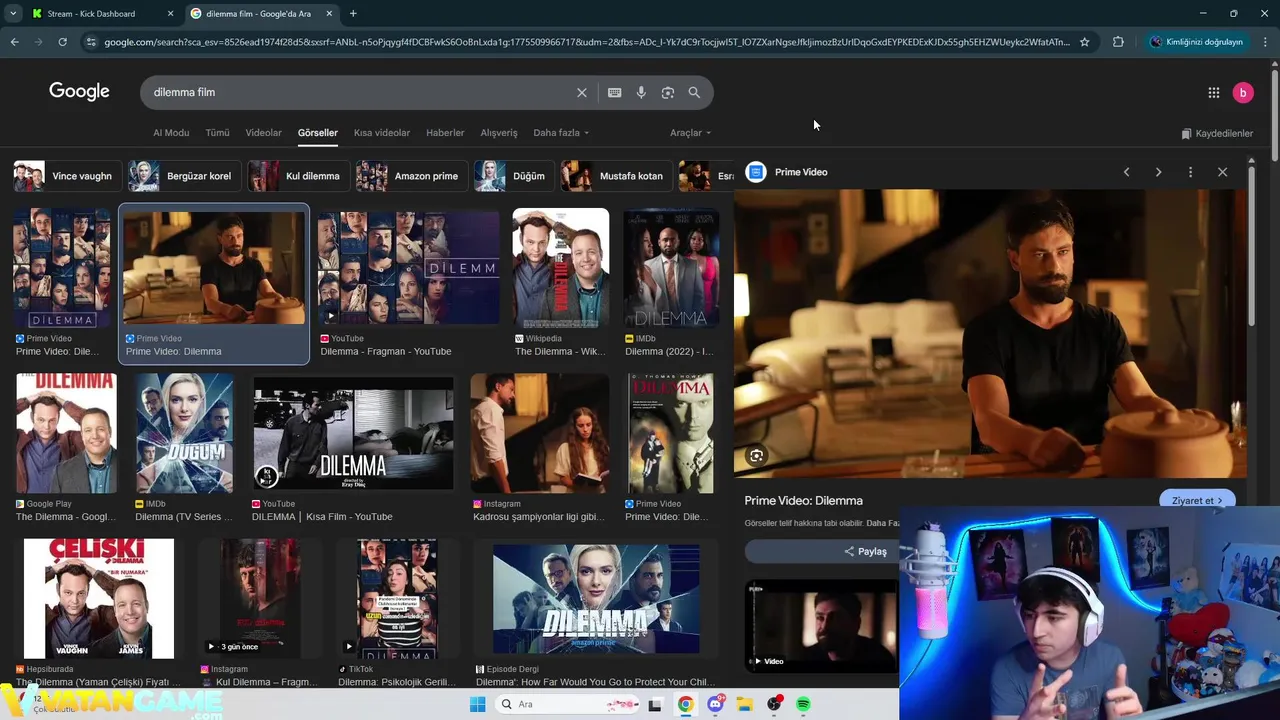Open the large preview image
This screenshot has height=720, width=1280.
(x=990, y=334)
